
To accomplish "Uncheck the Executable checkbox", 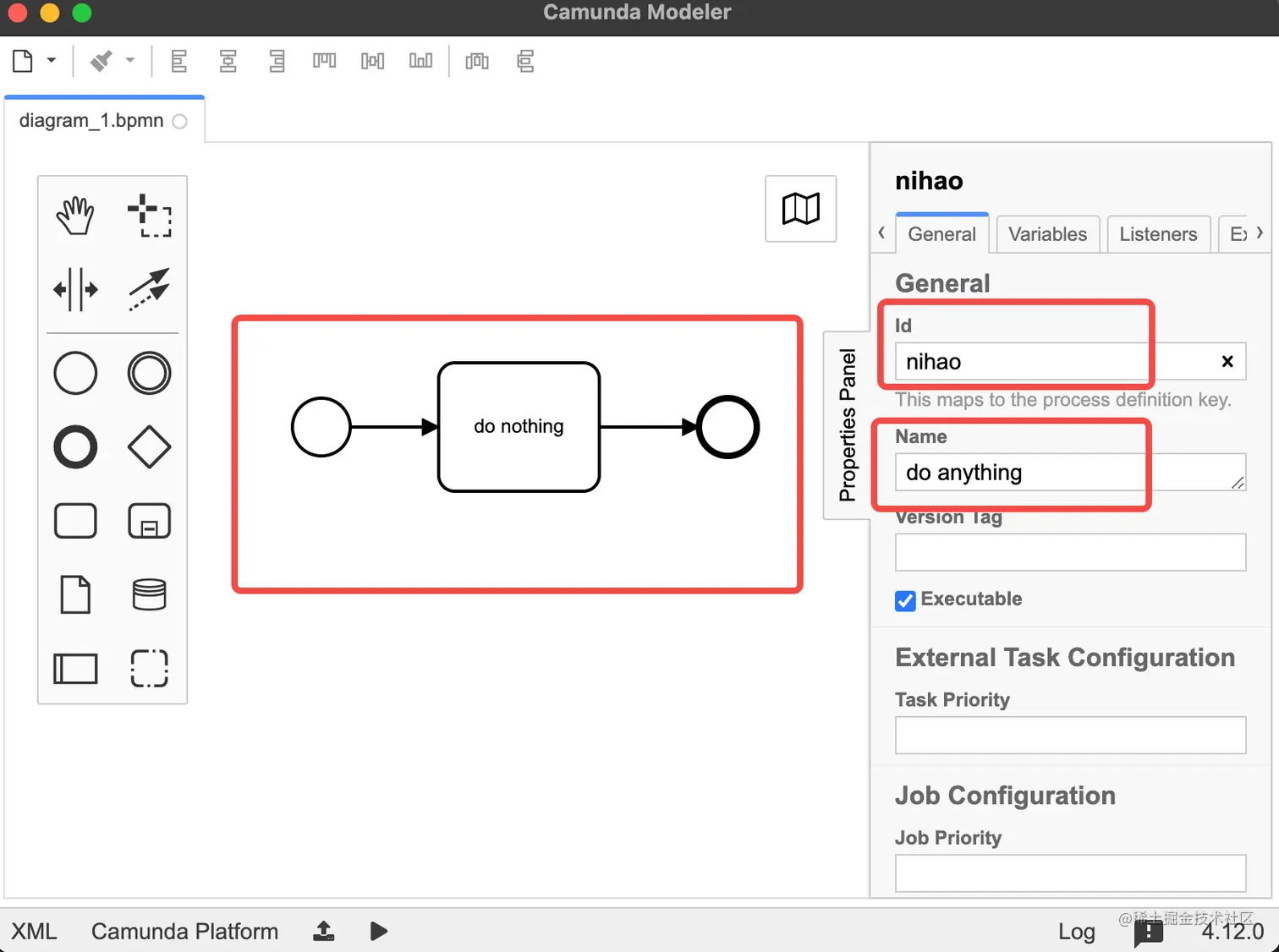I will [905, 600].
